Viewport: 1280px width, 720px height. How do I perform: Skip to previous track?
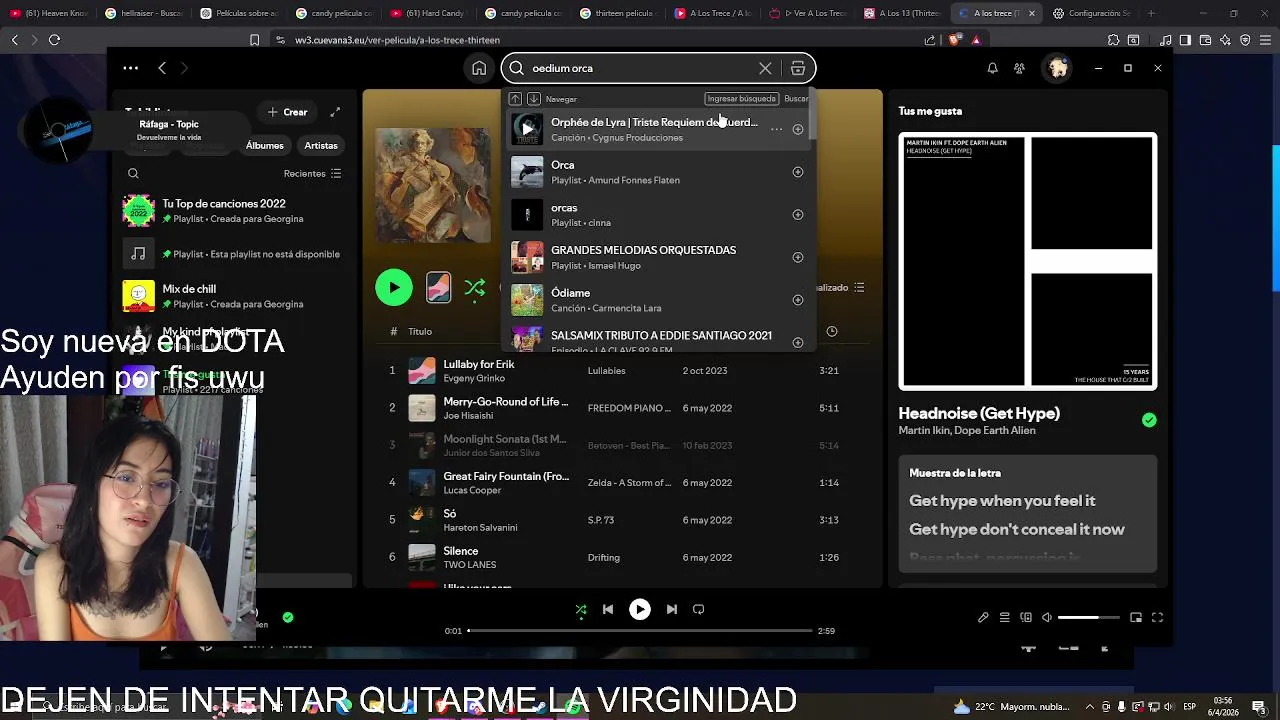pos(608,609)
